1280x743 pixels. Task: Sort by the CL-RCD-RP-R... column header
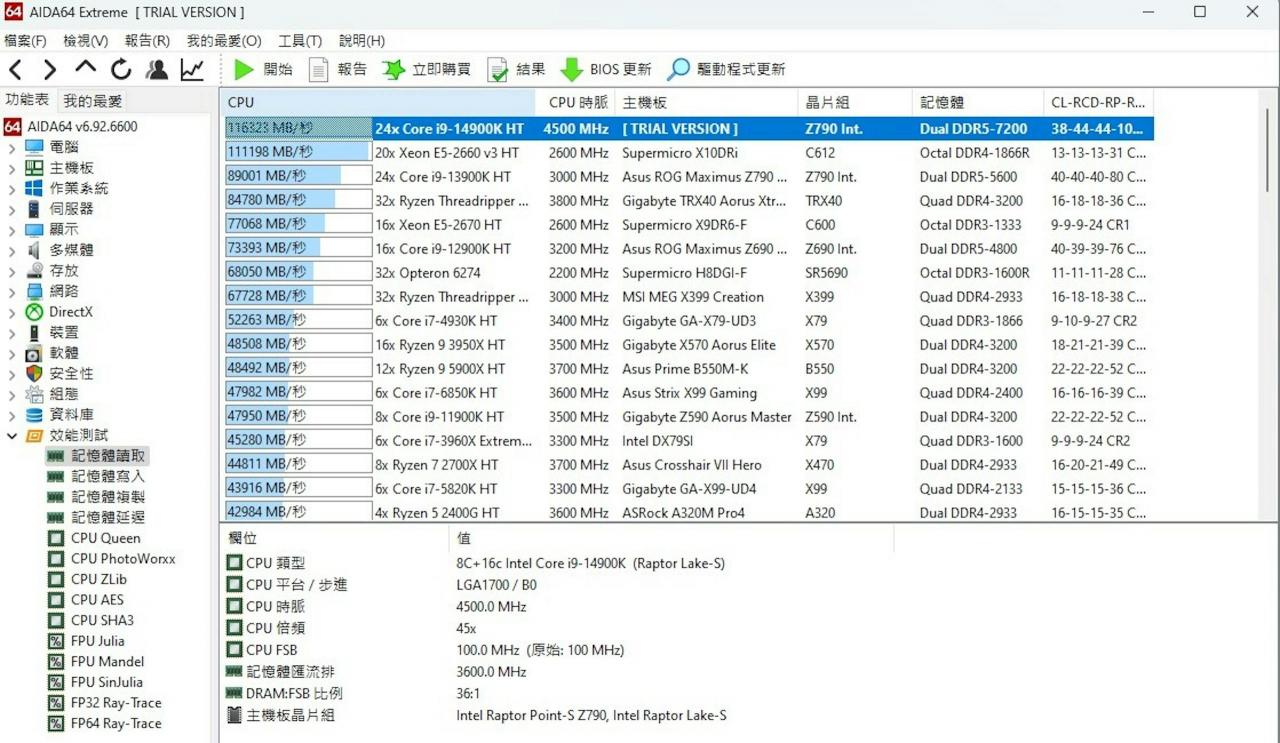[1099, 102]
